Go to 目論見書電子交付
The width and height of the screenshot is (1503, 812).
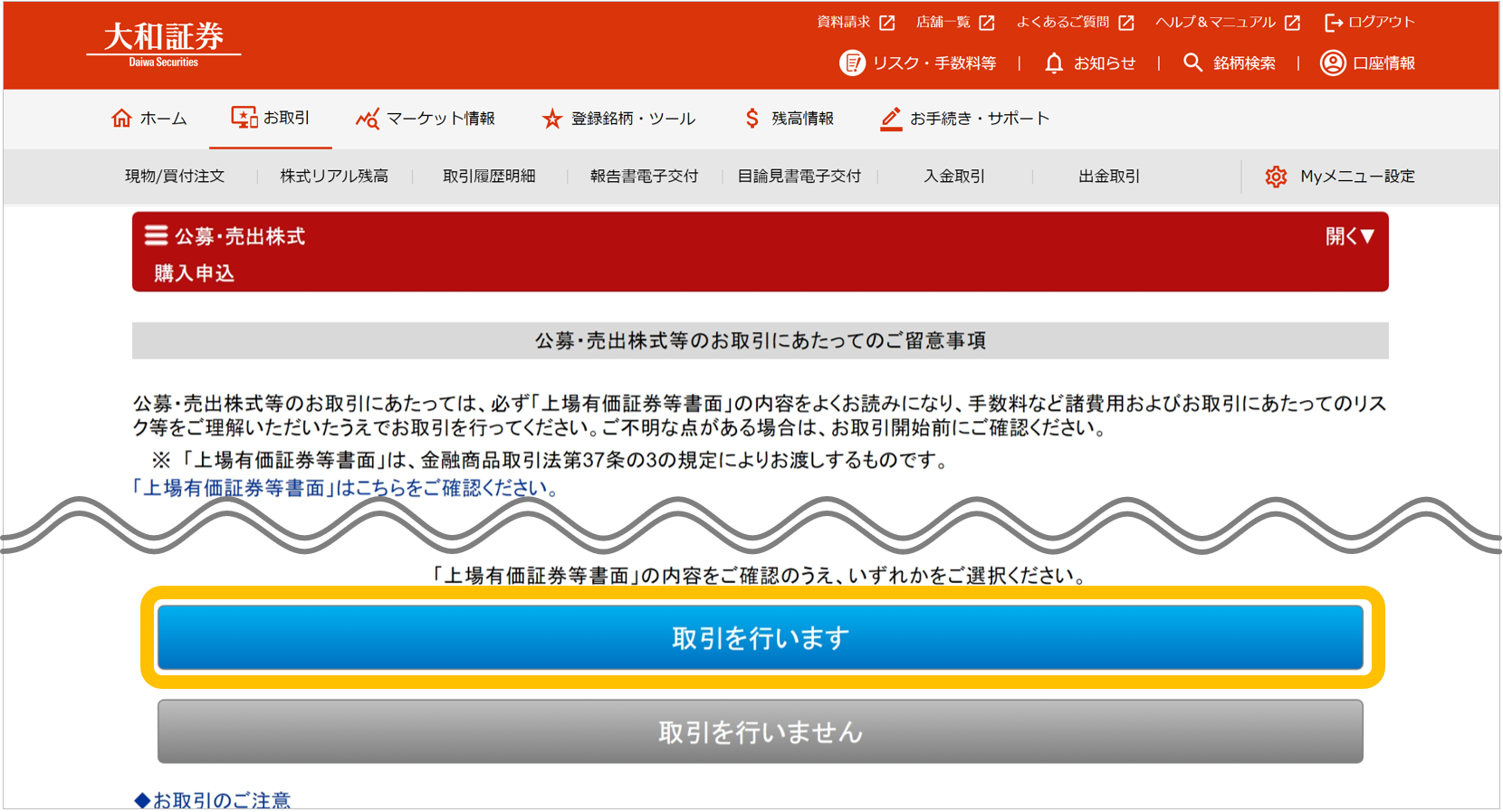pyautogui.click(x=799, y=177)
